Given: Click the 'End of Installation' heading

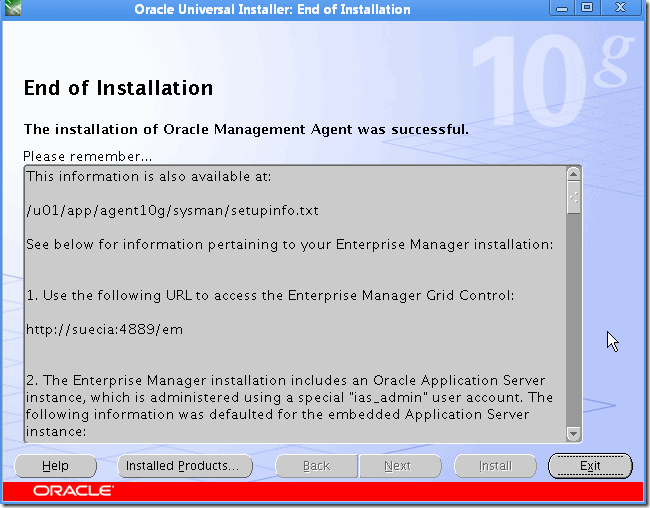Looking at the screenshot, I should click(x=119, y=88).
